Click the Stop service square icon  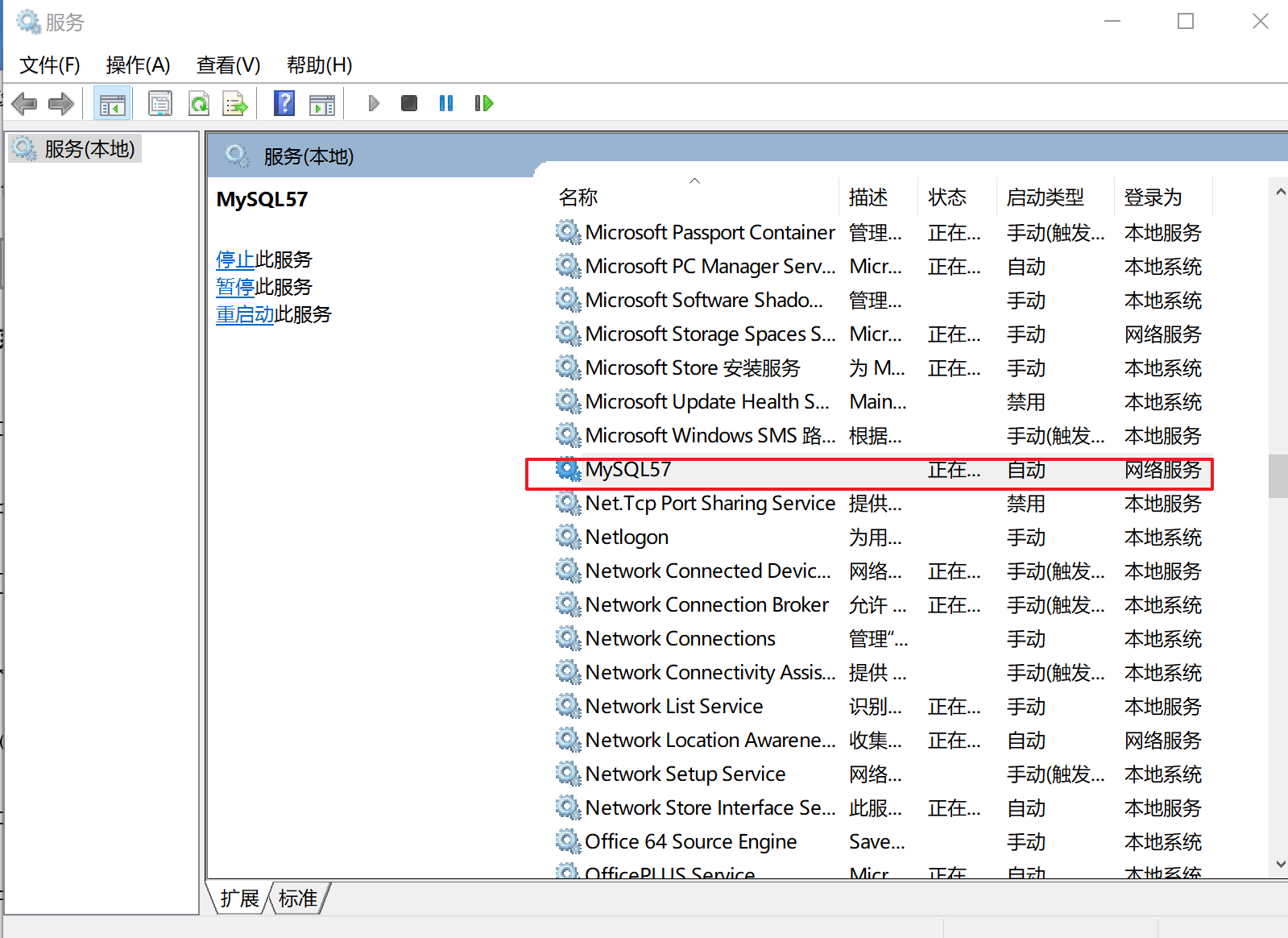(x=409, y=103)
